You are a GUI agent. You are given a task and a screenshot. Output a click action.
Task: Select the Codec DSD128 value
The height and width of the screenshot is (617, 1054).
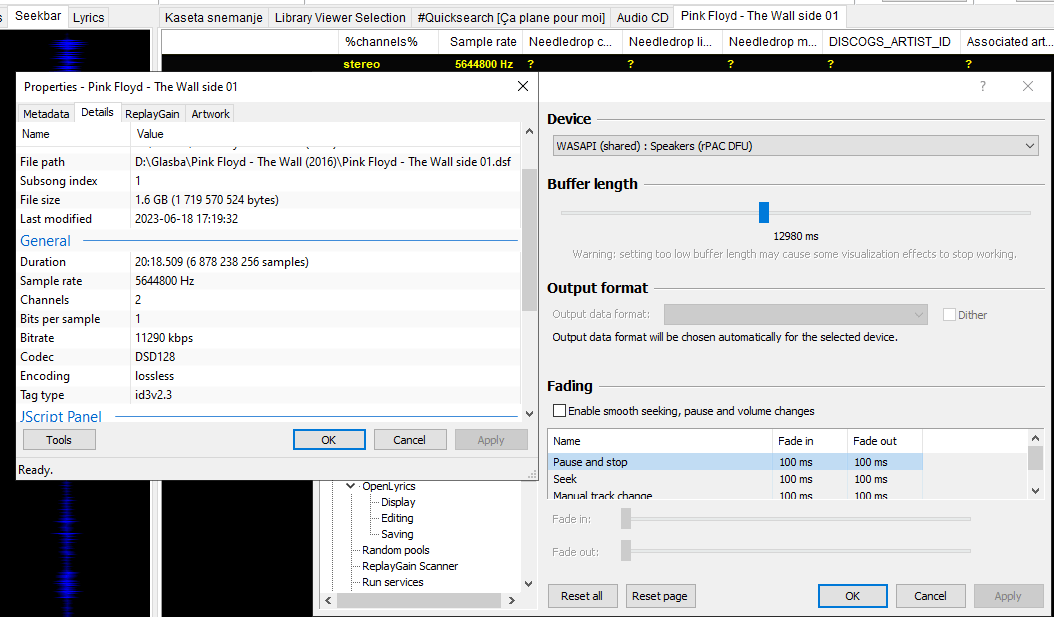(x=155, y=357)
